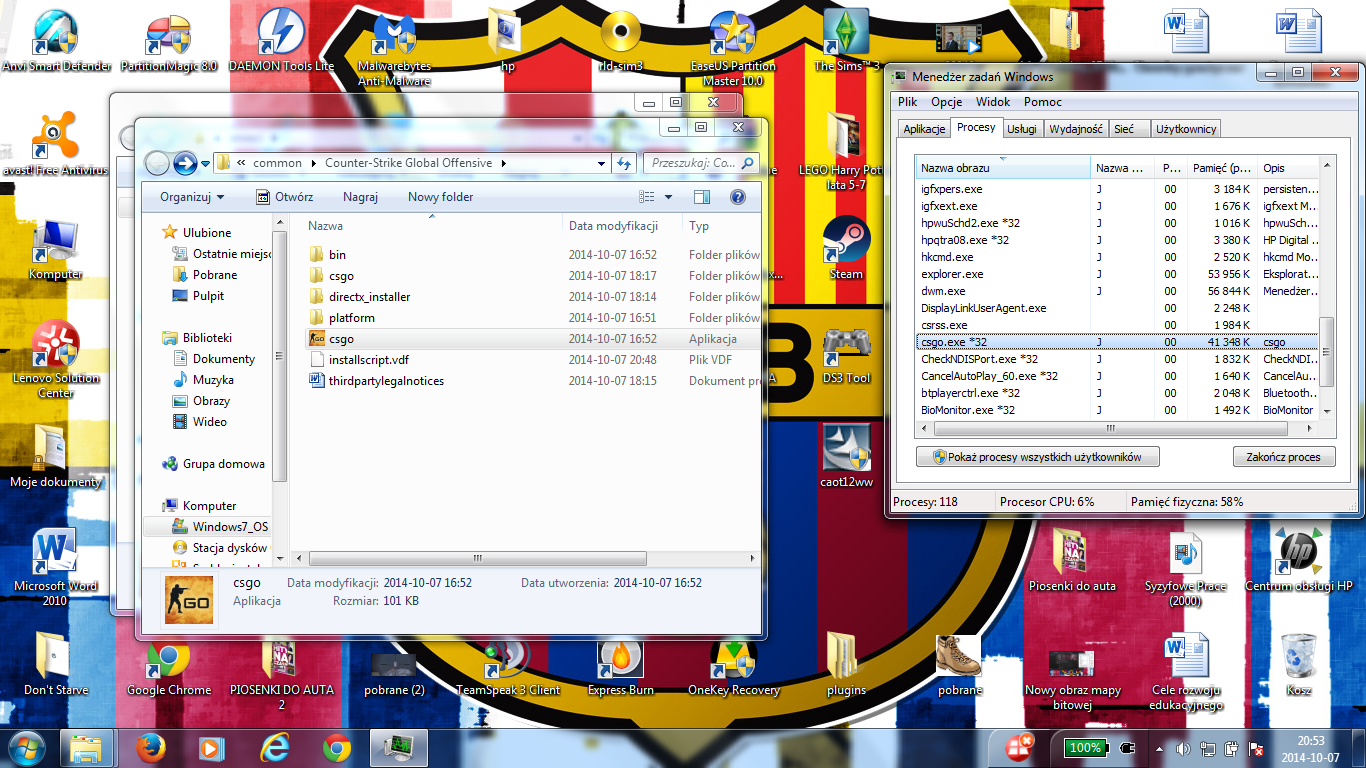Screen dimensions: 1366x768
Task: Select the installscript.vdf file
Action: click(x=533, y=360)
